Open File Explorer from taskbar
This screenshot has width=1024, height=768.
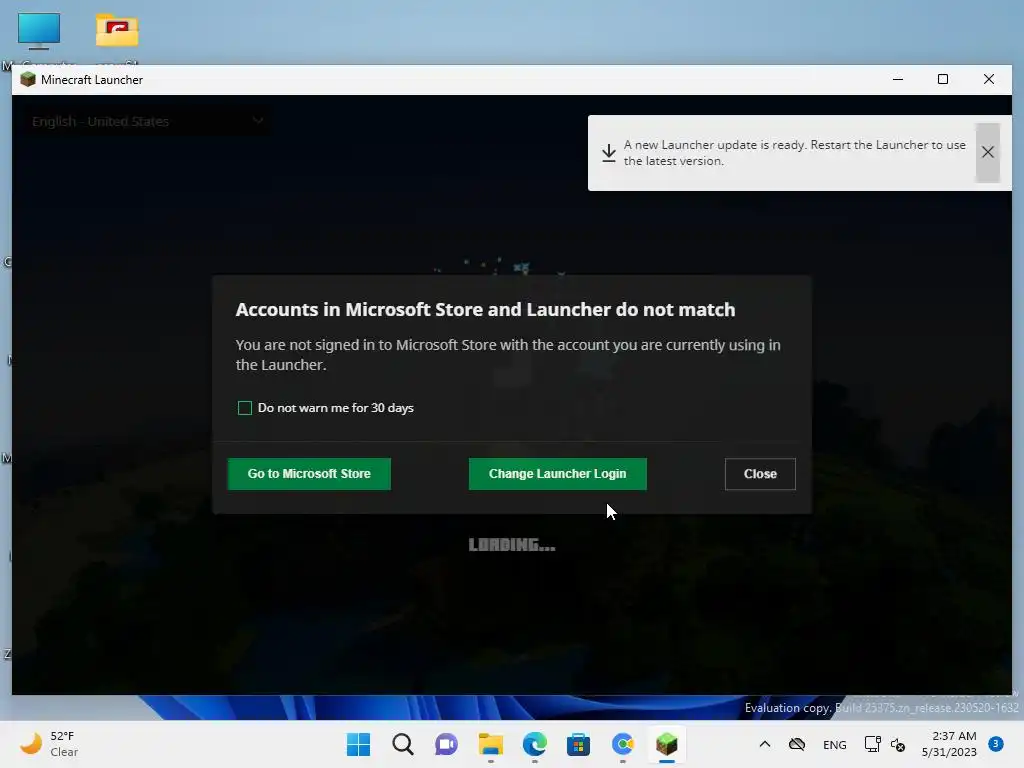click(x=490, y=744)
